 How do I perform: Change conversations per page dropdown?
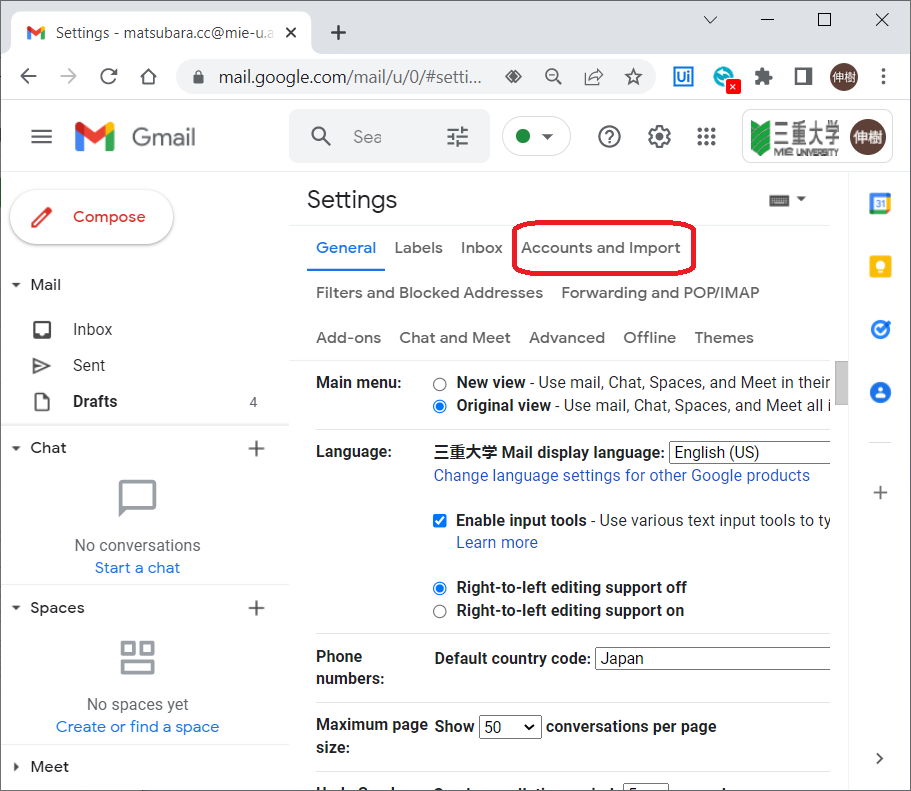pos(510,727)
